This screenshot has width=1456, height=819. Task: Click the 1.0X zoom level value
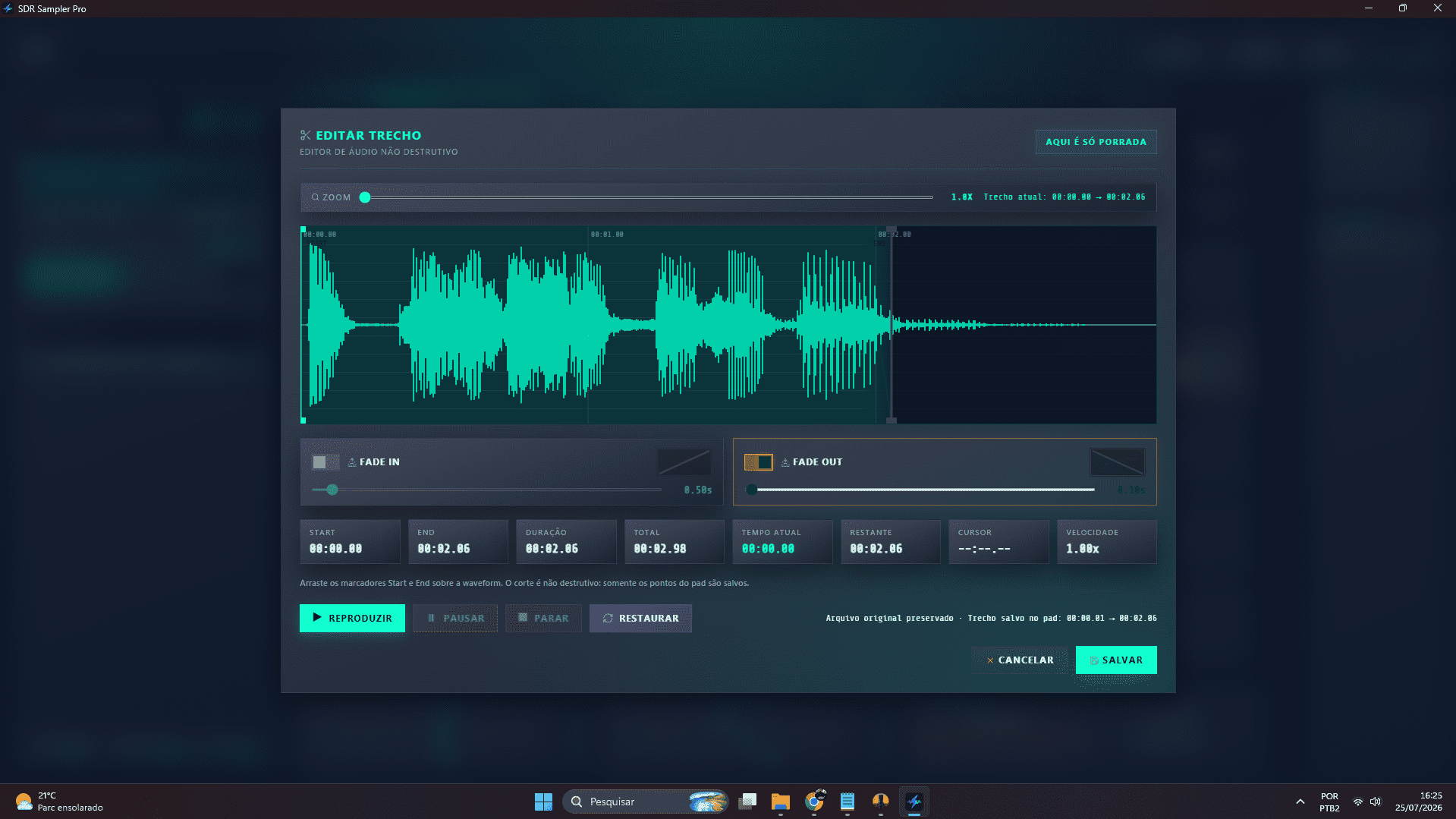point(962,197)
